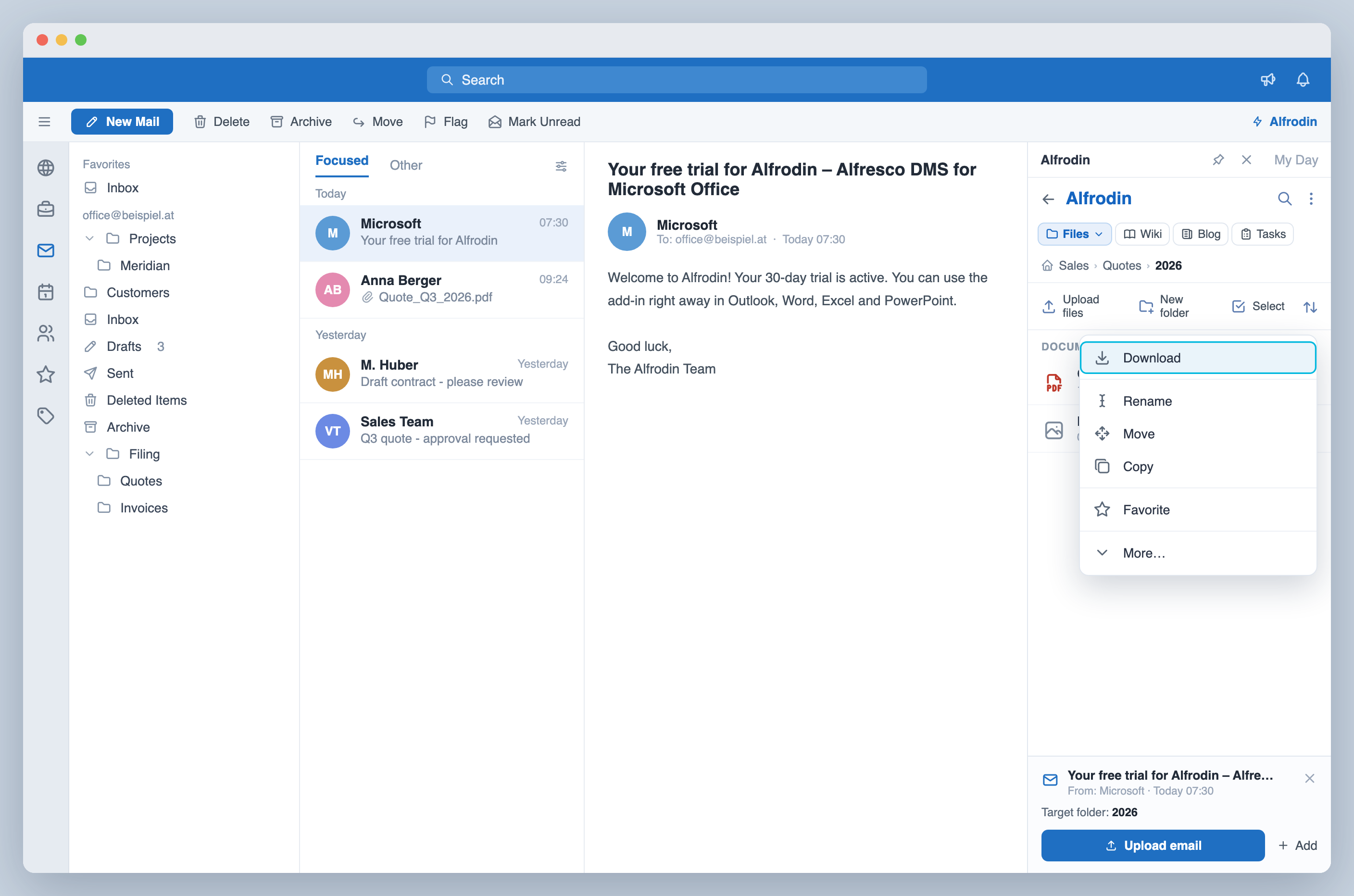The image size is (1354, 896).
Task: Compose with the New Mail button
Action: pyautogui.click(x=122, y=122)
